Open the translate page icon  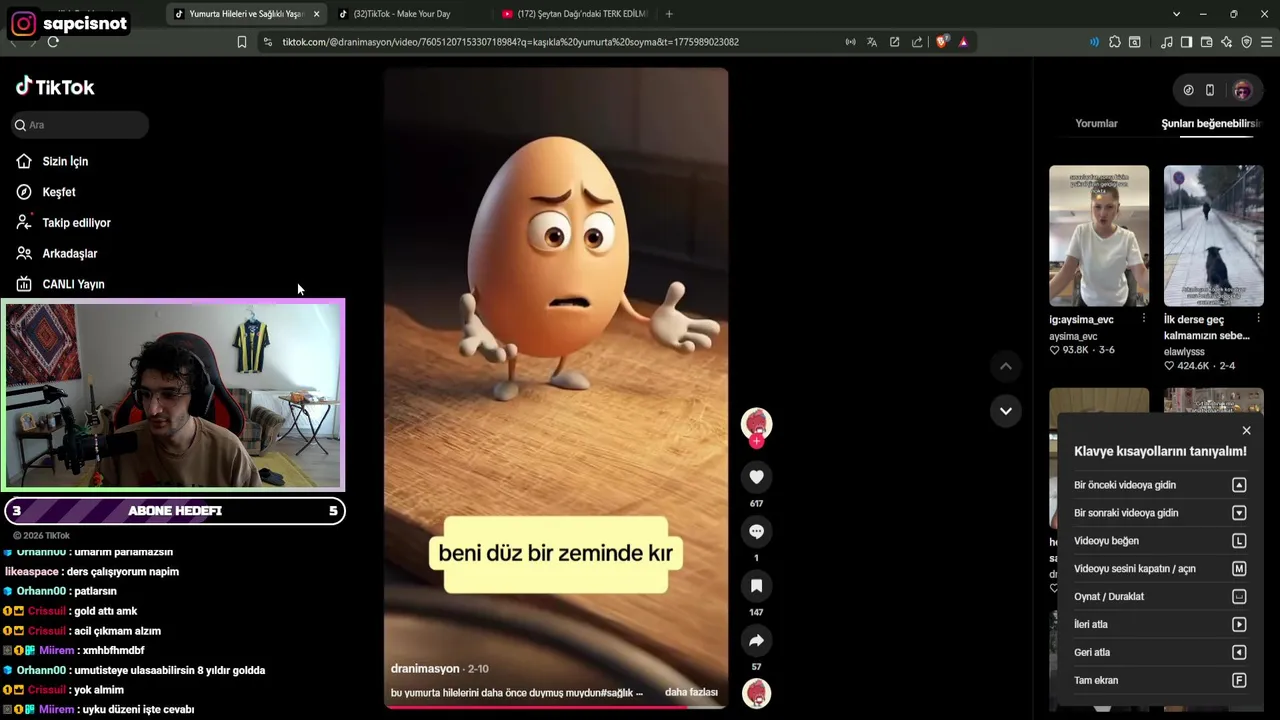pos(872,42)
